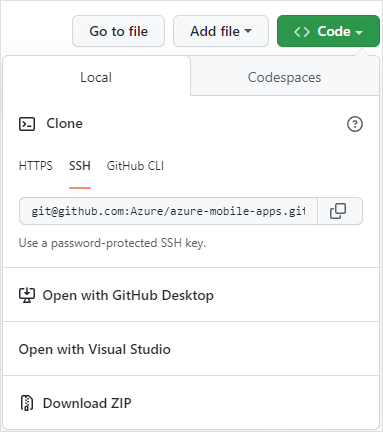Click the git@github.com clone URL field
This screenshot has width=383, height=432.
pos(168,211)
